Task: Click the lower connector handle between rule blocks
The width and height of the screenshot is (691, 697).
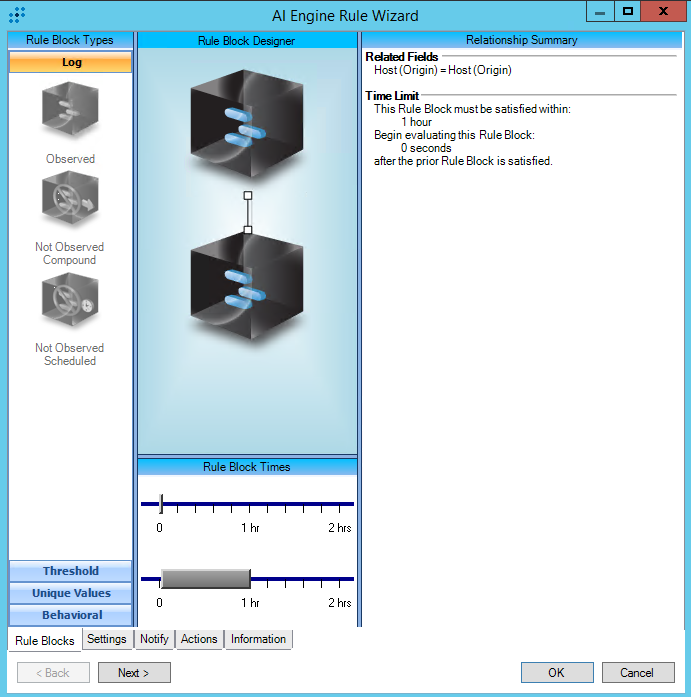Action: click(x=248, y=229)
